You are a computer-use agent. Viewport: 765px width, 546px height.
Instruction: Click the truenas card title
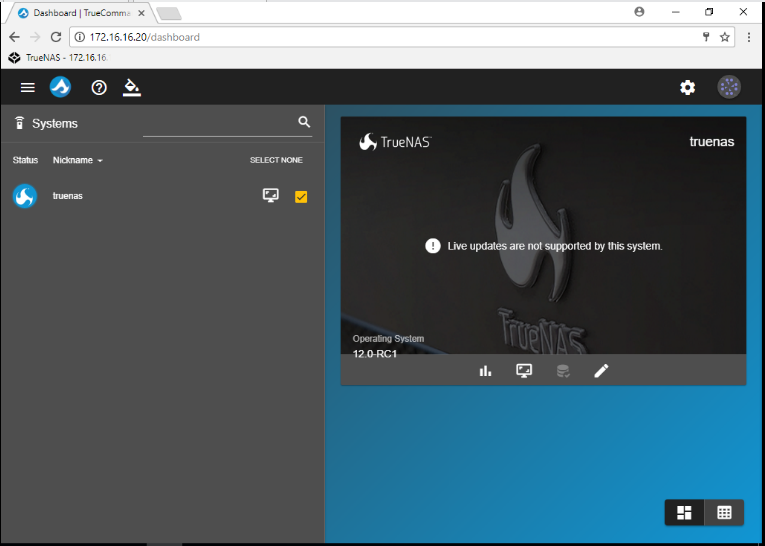(x=711, y=142)
